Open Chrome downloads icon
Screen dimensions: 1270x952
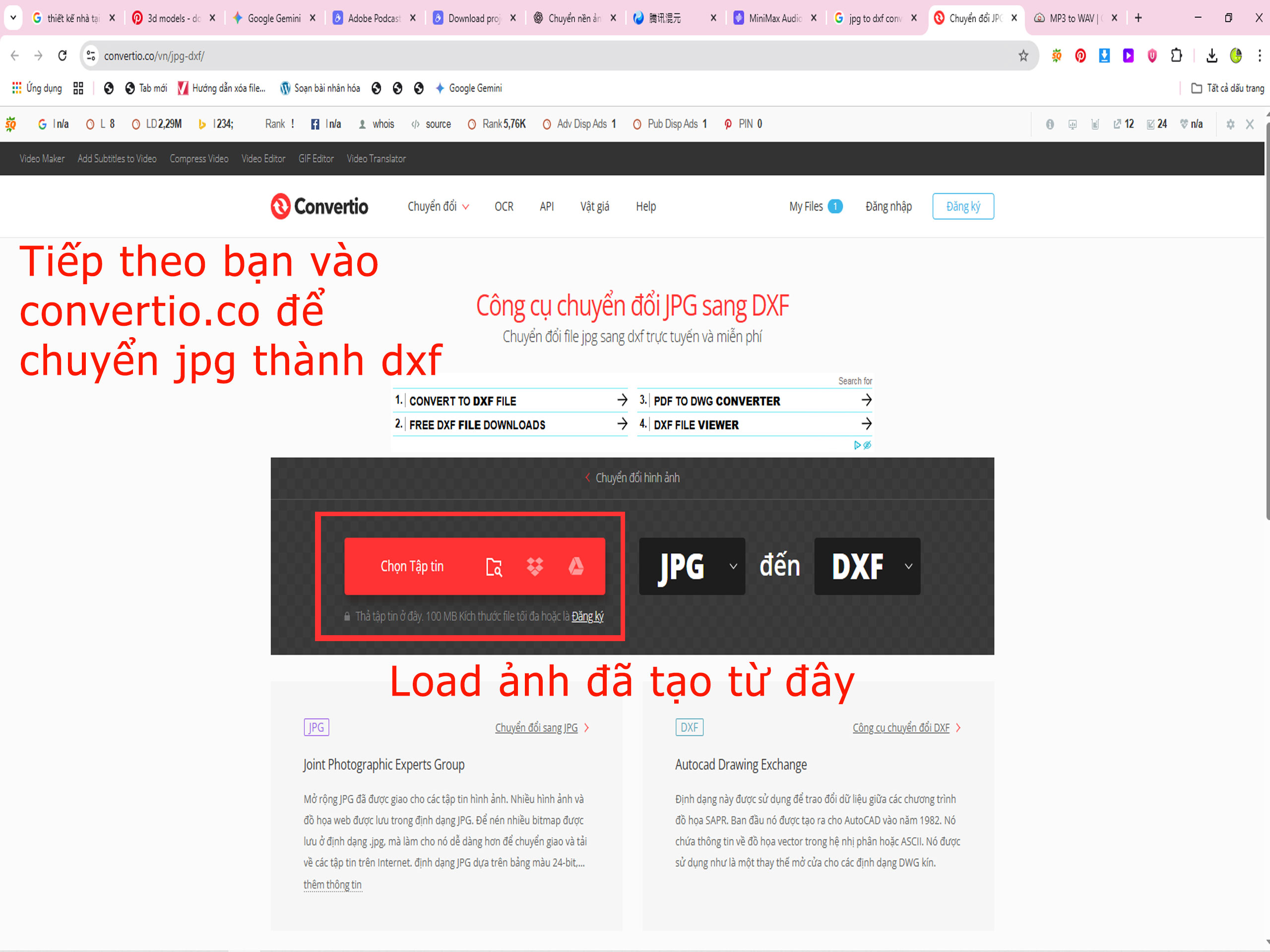pyautogui.click(x=1211, y=56)
